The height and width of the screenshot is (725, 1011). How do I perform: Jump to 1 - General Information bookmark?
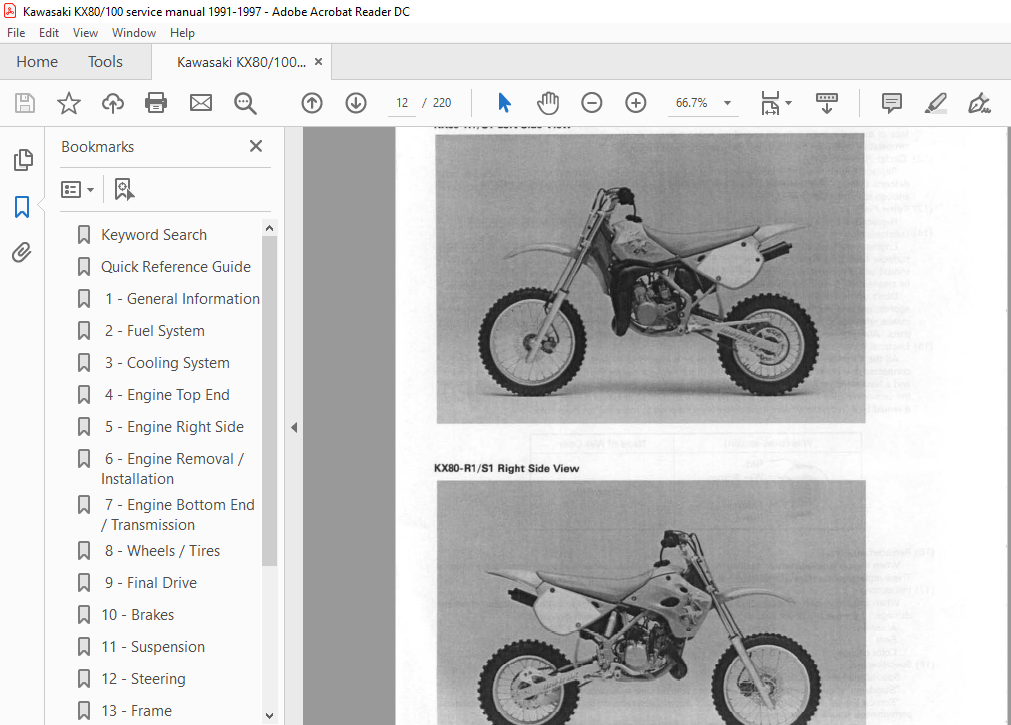[x=182, y=299]
